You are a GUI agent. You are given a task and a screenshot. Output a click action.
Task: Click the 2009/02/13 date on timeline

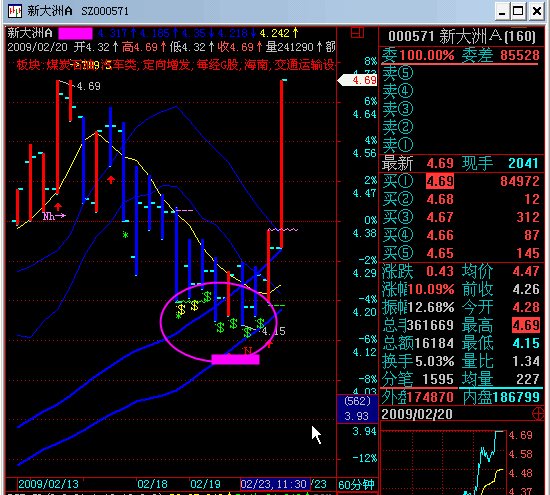(48, 484)
